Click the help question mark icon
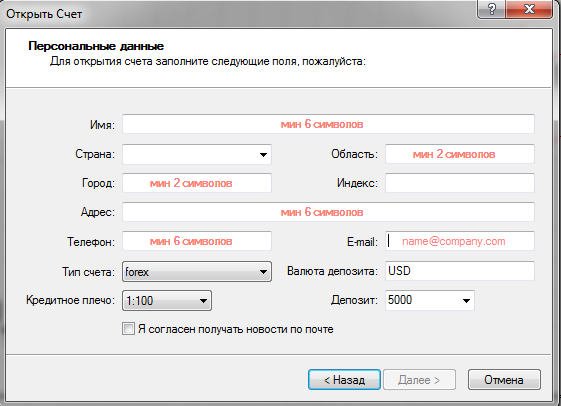The image size is (561, 406). coord(491,9)
